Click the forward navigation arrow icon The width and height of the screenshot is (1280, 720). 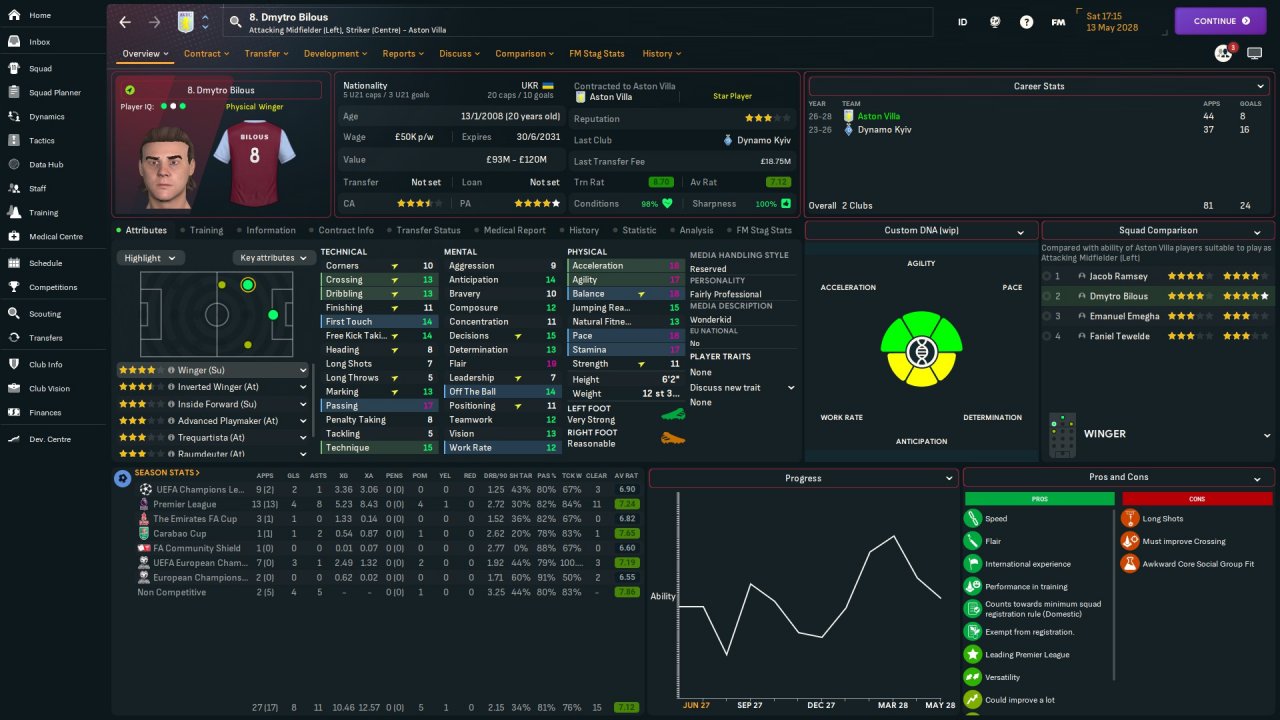(154, 21)
